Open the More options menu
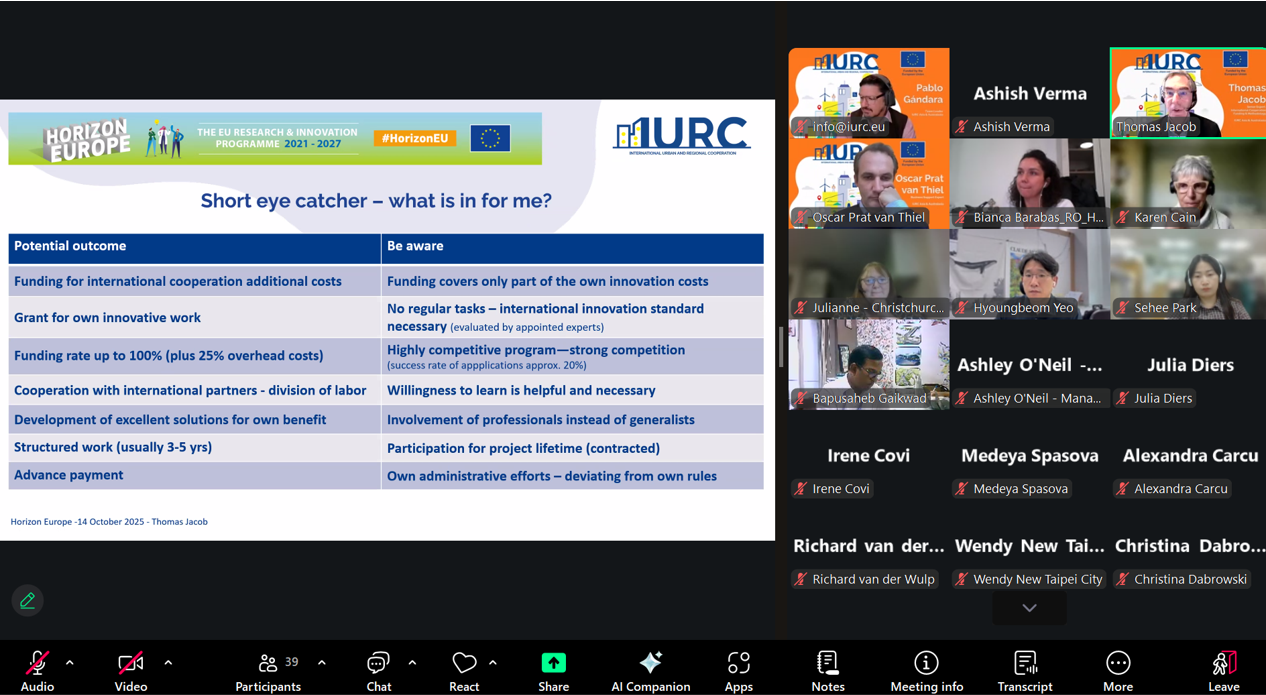The image size is (1266, 695). pyautogui.click(x=1117, y=670)
